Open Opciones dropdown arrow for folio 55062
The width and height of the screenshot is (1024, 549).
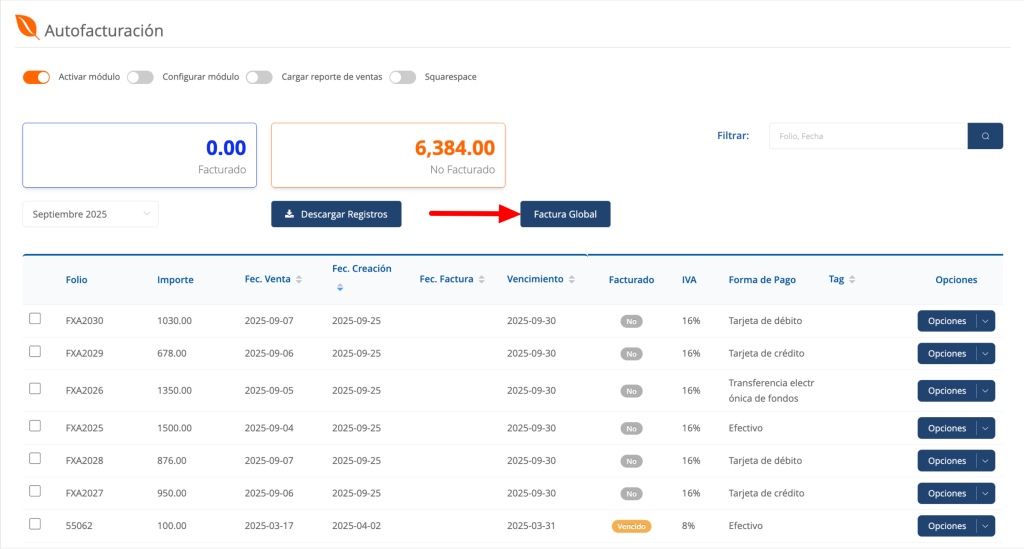click(x=985, y=526)
